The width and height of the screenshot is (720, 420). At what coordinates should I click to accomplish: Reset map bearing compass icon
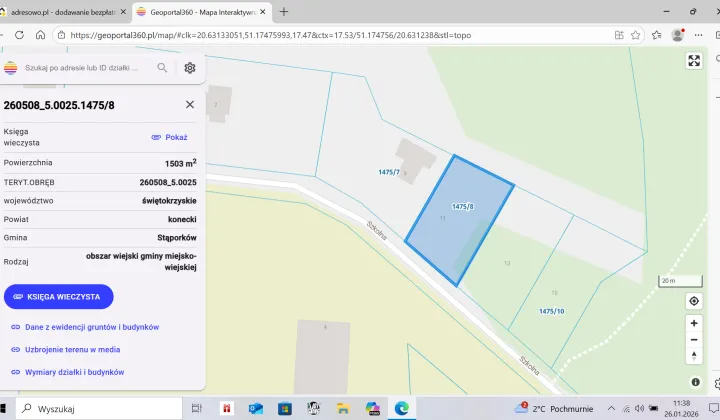coord(694,356)
